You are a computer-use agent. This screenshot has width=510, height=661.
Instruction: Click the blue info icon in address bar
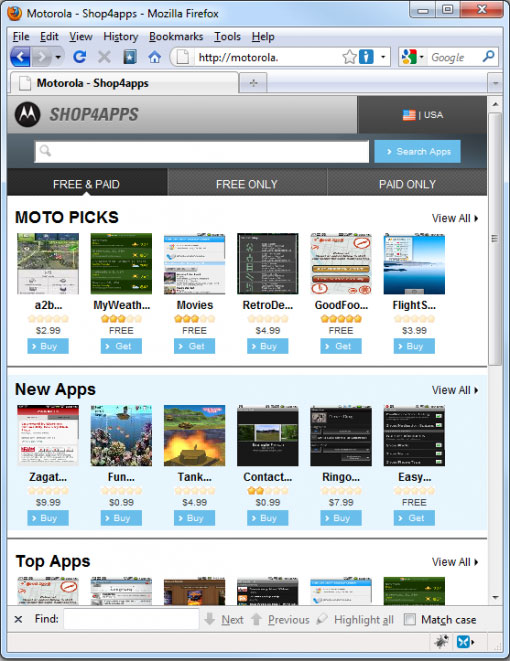(366, 57)
